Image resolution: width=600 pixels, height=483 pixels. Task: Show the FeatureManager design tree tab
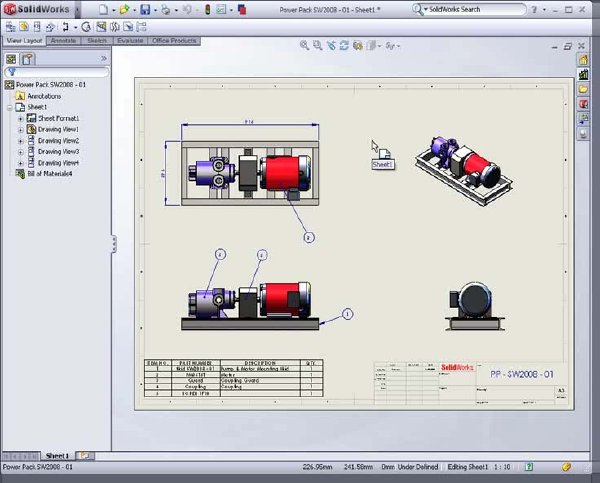coord(11,59)
